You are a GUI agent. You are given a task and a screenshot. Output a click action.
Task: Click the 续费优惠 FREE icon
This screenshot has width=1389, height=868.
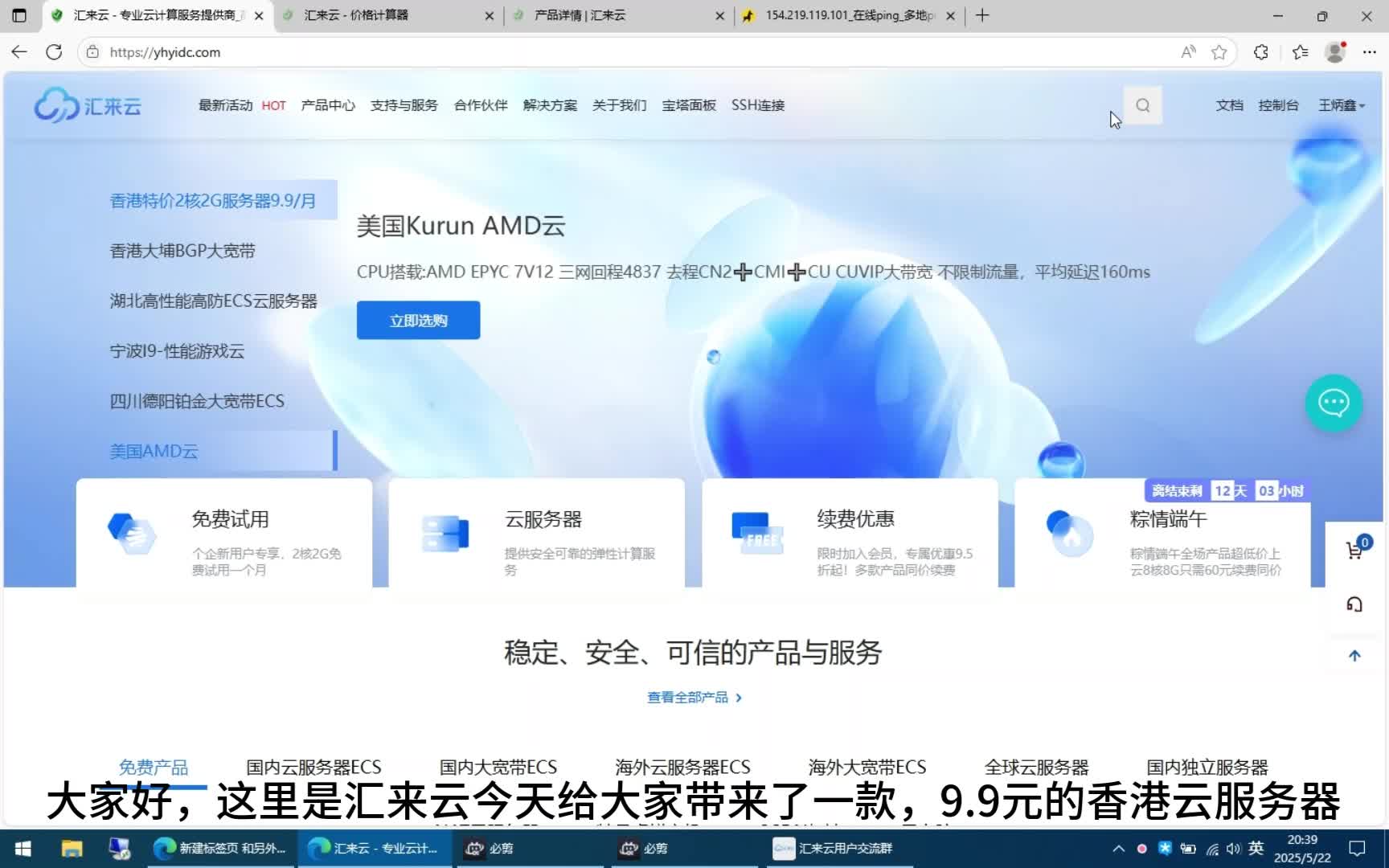[757, 533]
